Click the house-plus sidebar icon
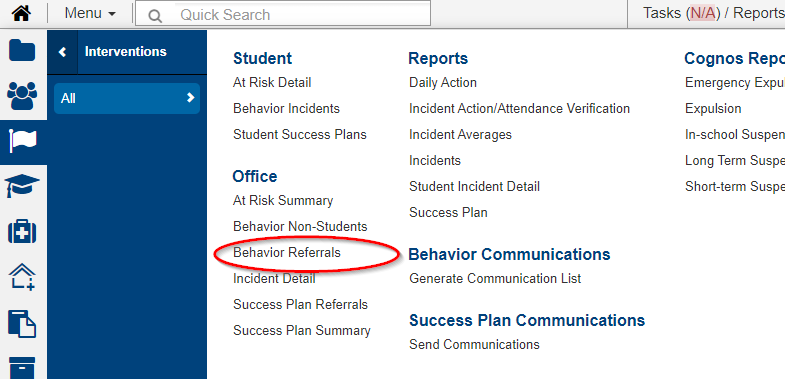 [22, 276]
